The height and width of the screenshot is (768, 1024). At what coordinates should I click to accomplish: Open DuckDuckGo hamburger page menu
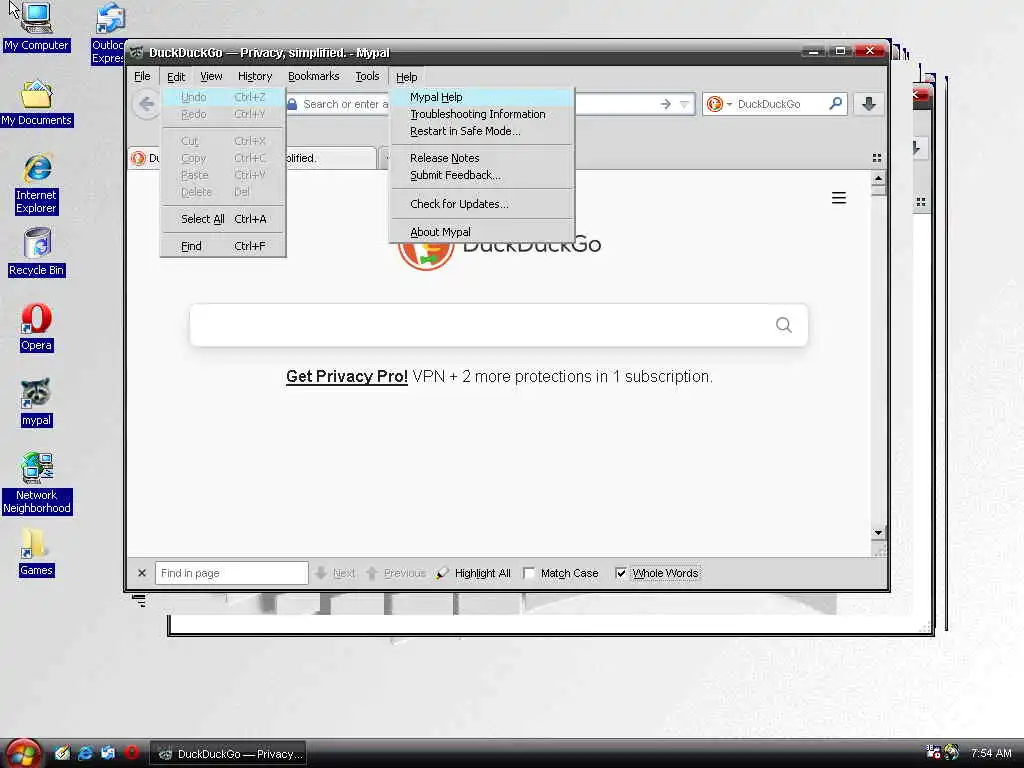point(839,198)
